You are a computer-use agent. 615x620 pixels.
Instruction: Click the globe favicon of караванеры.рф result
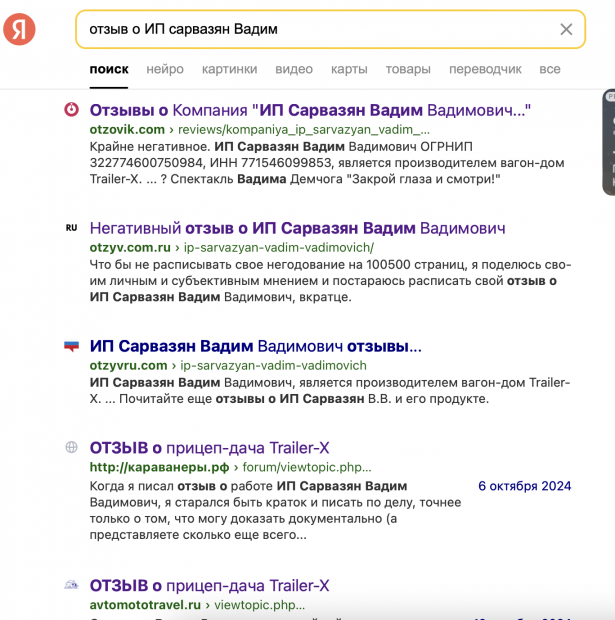71,447
